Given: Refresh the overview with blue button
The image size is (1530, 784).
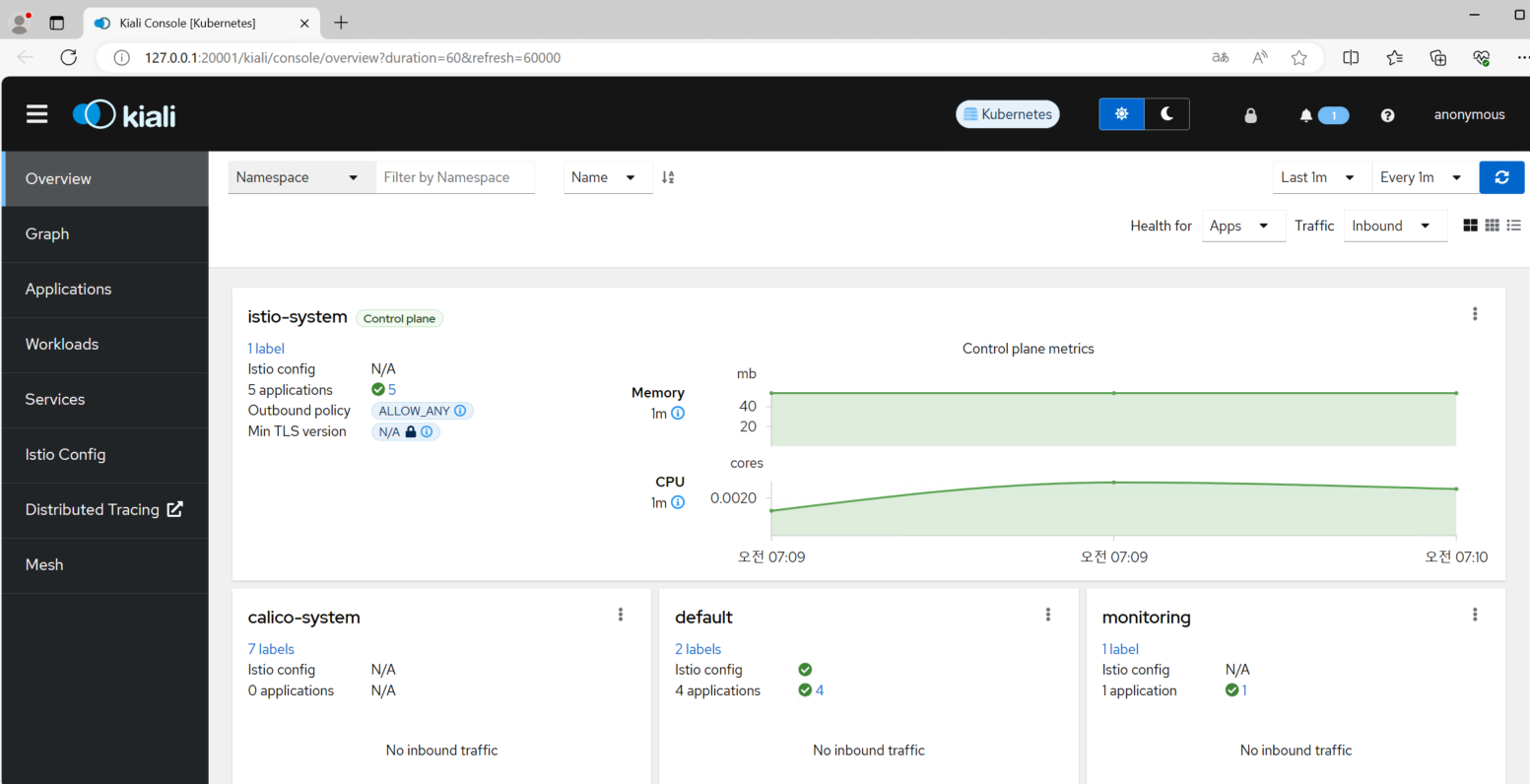Looking at the screenshot, I should tap(1501, 177).
